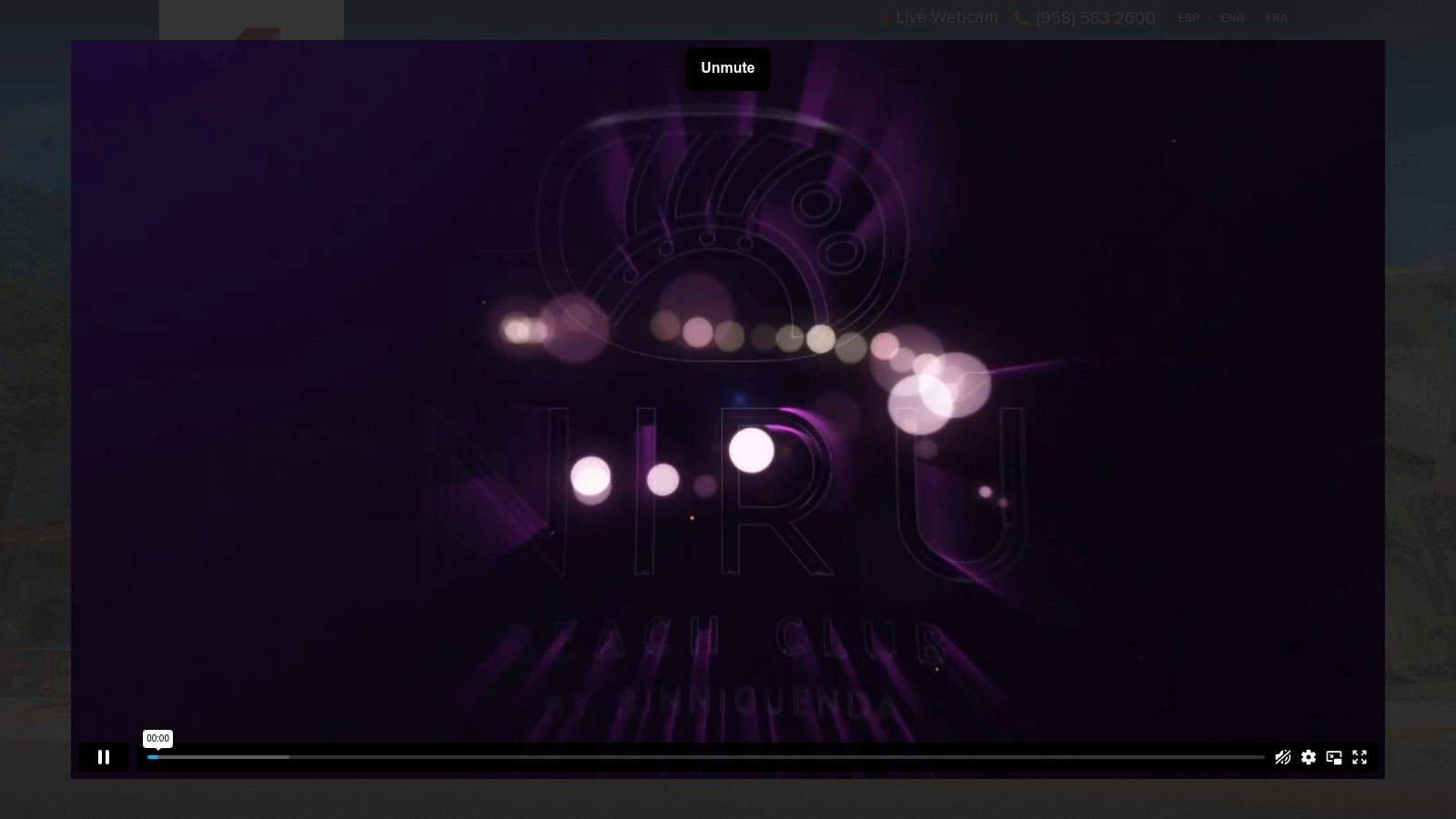
Task: Click the dark backdrop below the video
Action: pos(728,799)
